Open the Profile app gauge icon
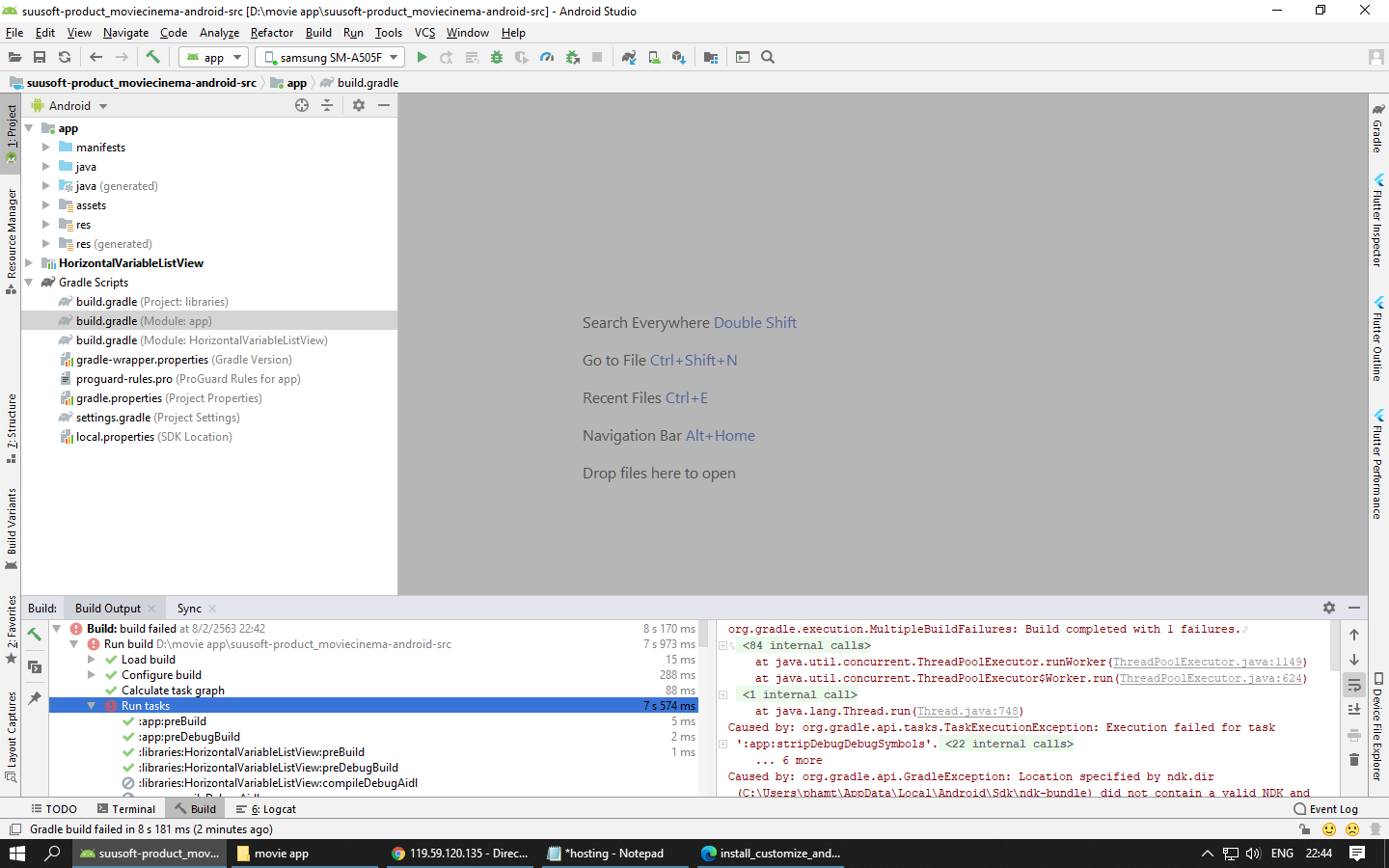The image size is (1389, 868). tap(547, 58)
